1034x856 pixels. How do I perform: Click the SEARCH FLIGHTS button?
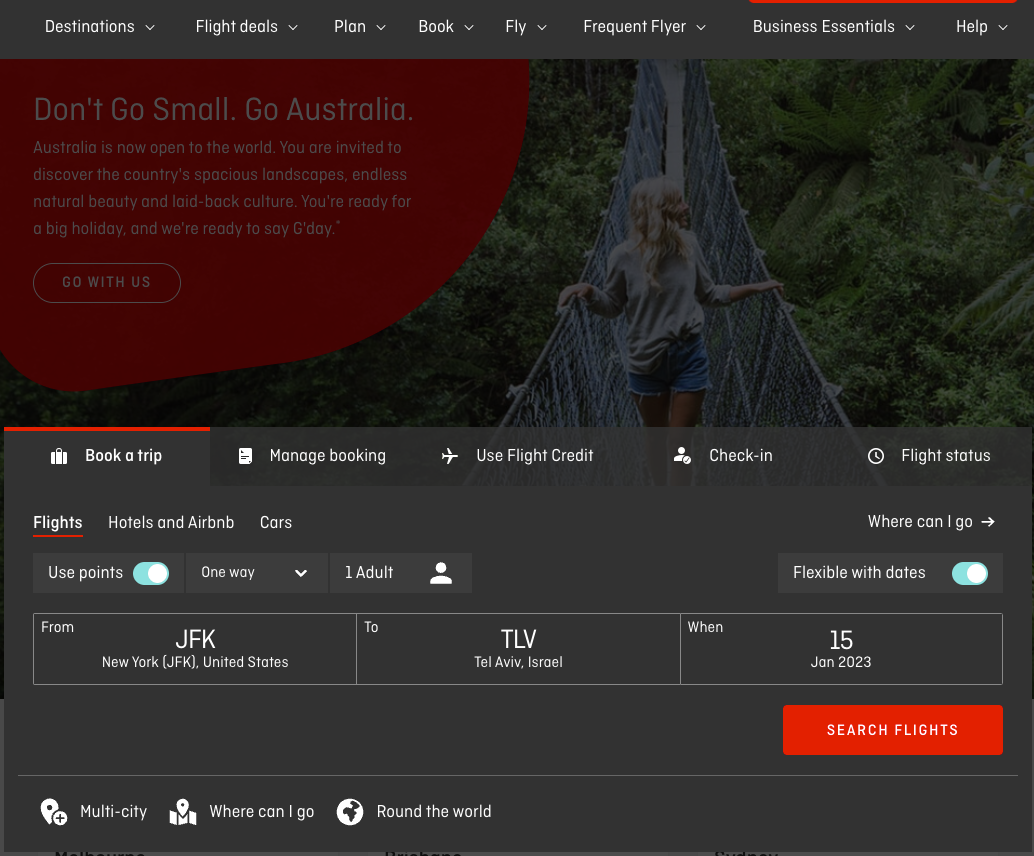pos(892,730)
